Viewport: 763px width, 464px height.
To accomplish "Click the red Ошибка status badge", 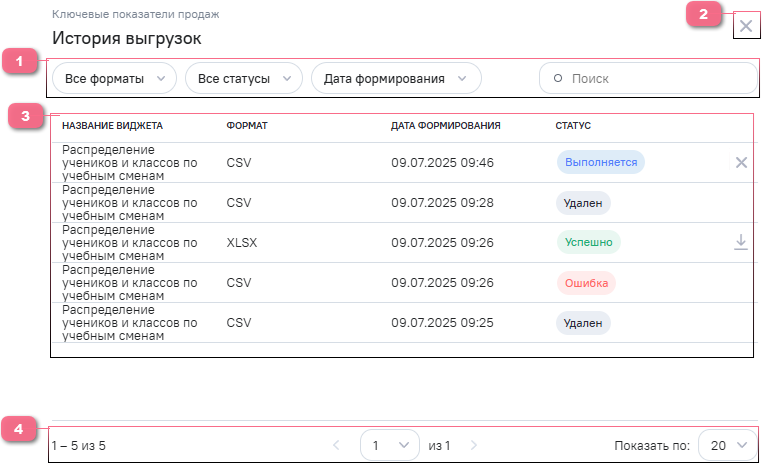I will click(x=586, y=283).
